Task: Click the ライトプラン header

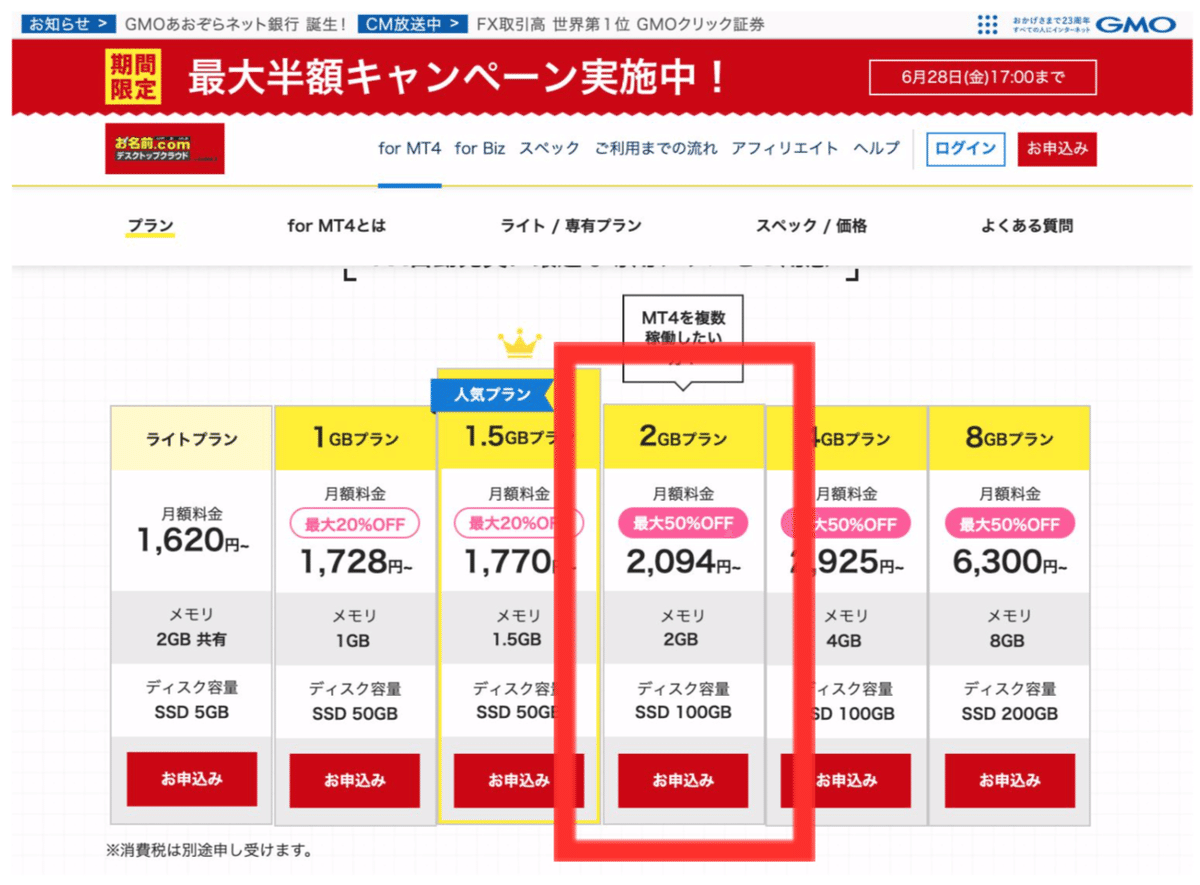Action: pyautogui.click(x=192, y=438)
